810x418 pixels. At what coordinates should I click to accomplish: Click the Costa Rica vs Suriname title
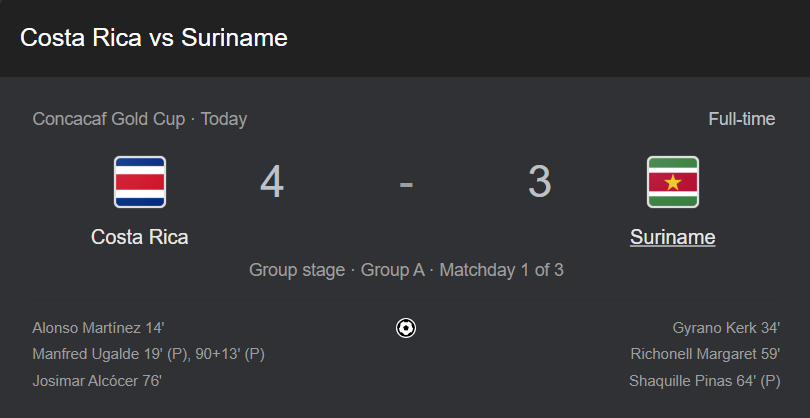click(x=154, y=38)
